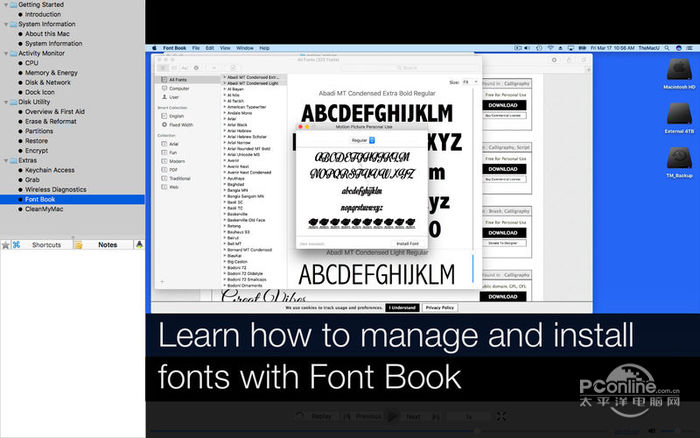Open the Font Book menu in video

(175, 48)
